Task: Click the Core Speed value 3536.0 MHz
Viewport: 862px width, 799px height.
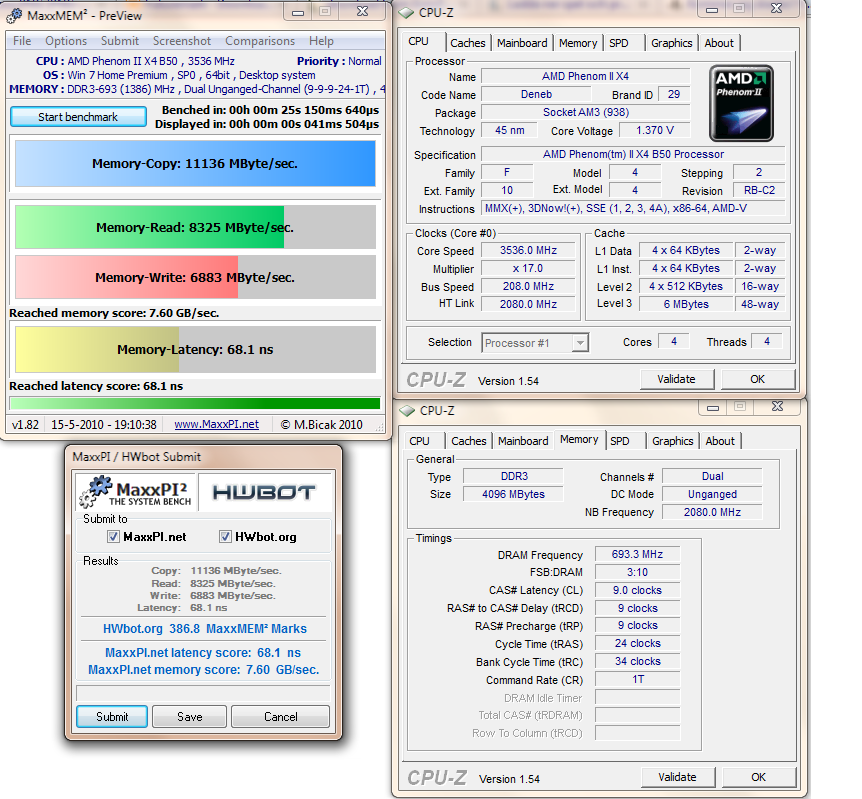Action: click(x=528, y=251)
